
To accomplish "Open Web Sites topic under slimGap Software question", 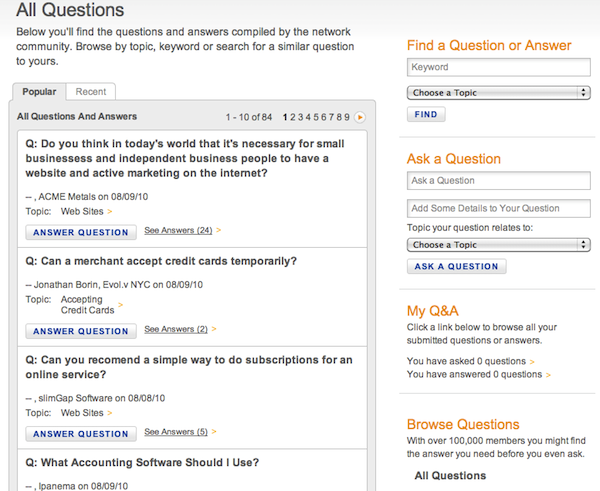I will pos(82,413).
